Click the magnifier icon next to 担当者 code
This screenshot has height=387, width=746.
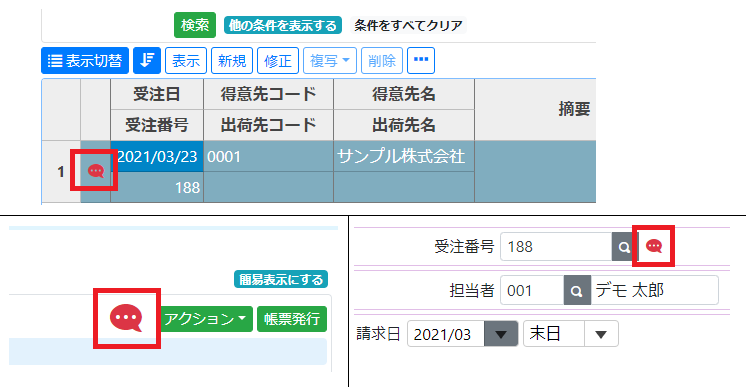coord(577,290)
